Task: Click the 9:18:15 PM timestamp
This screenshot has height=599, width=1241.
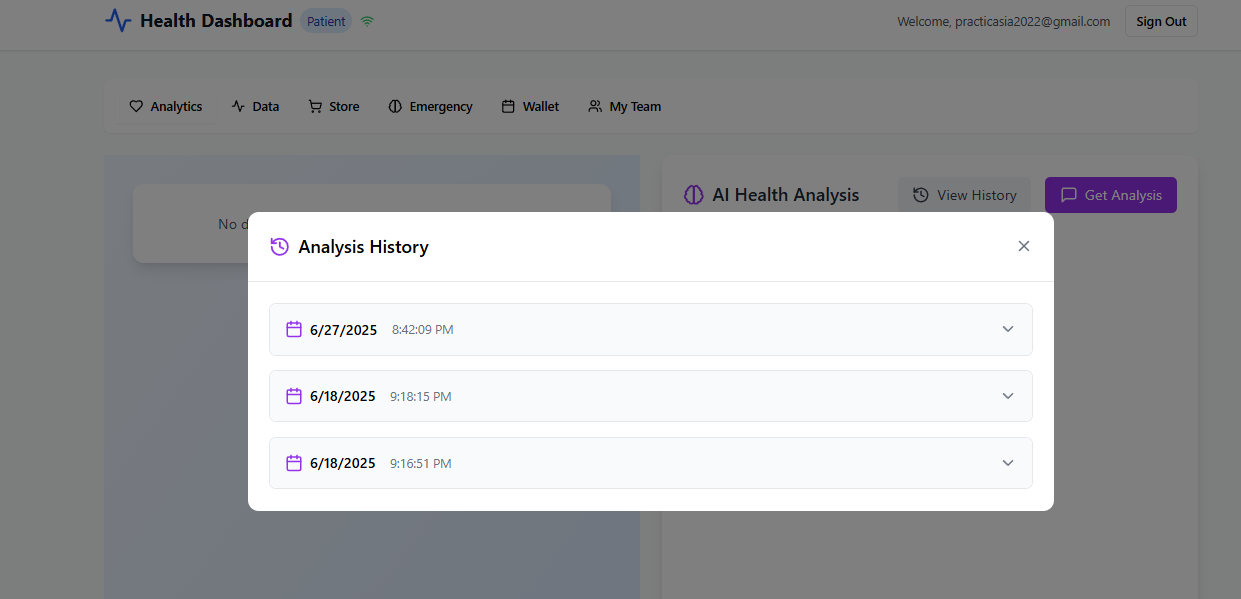Action: [x=420, y=397]
